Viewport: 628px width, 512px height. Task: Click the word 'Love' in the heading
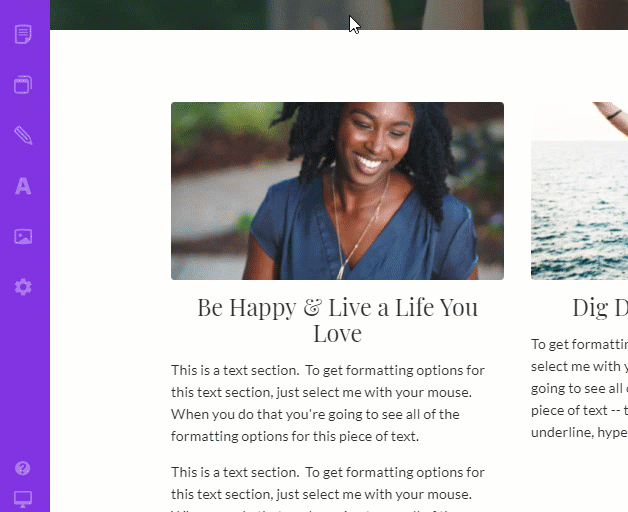[x=337, y=333]
